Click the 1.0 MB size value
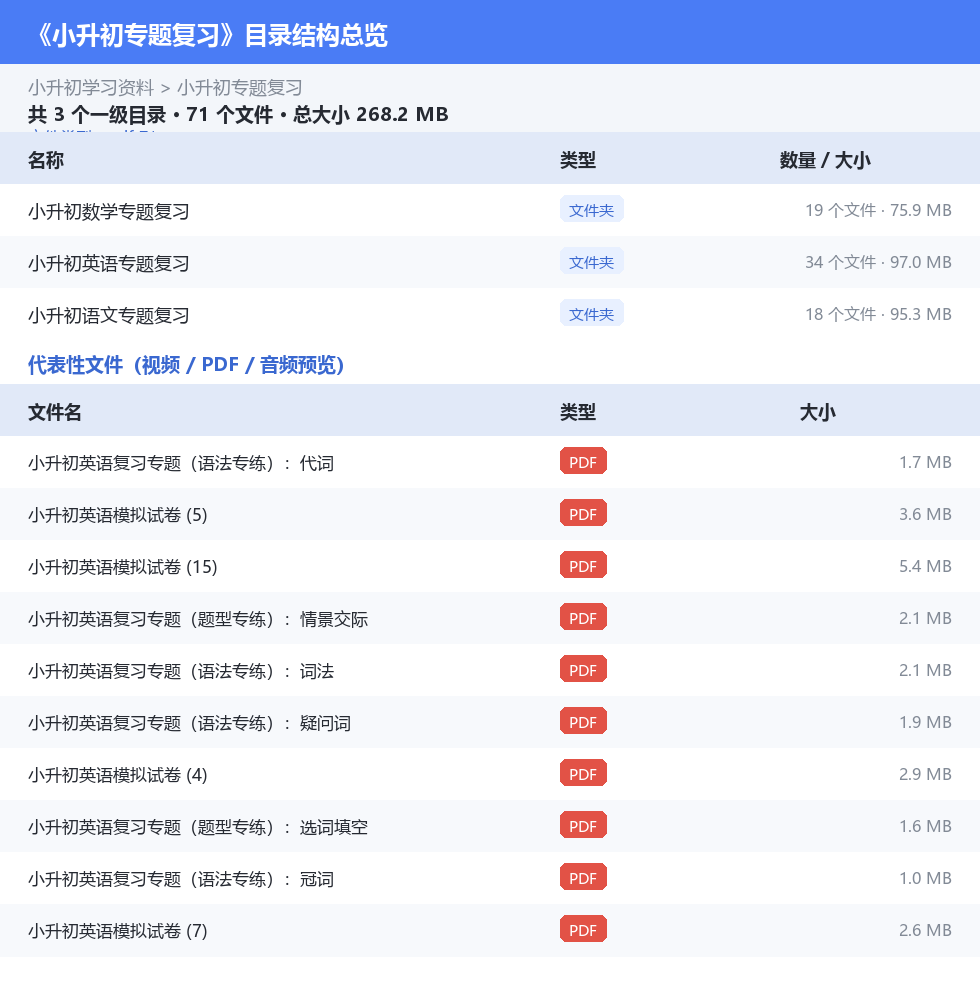The height and width of the screenshot is (988, 980). (x=925, y=878)
